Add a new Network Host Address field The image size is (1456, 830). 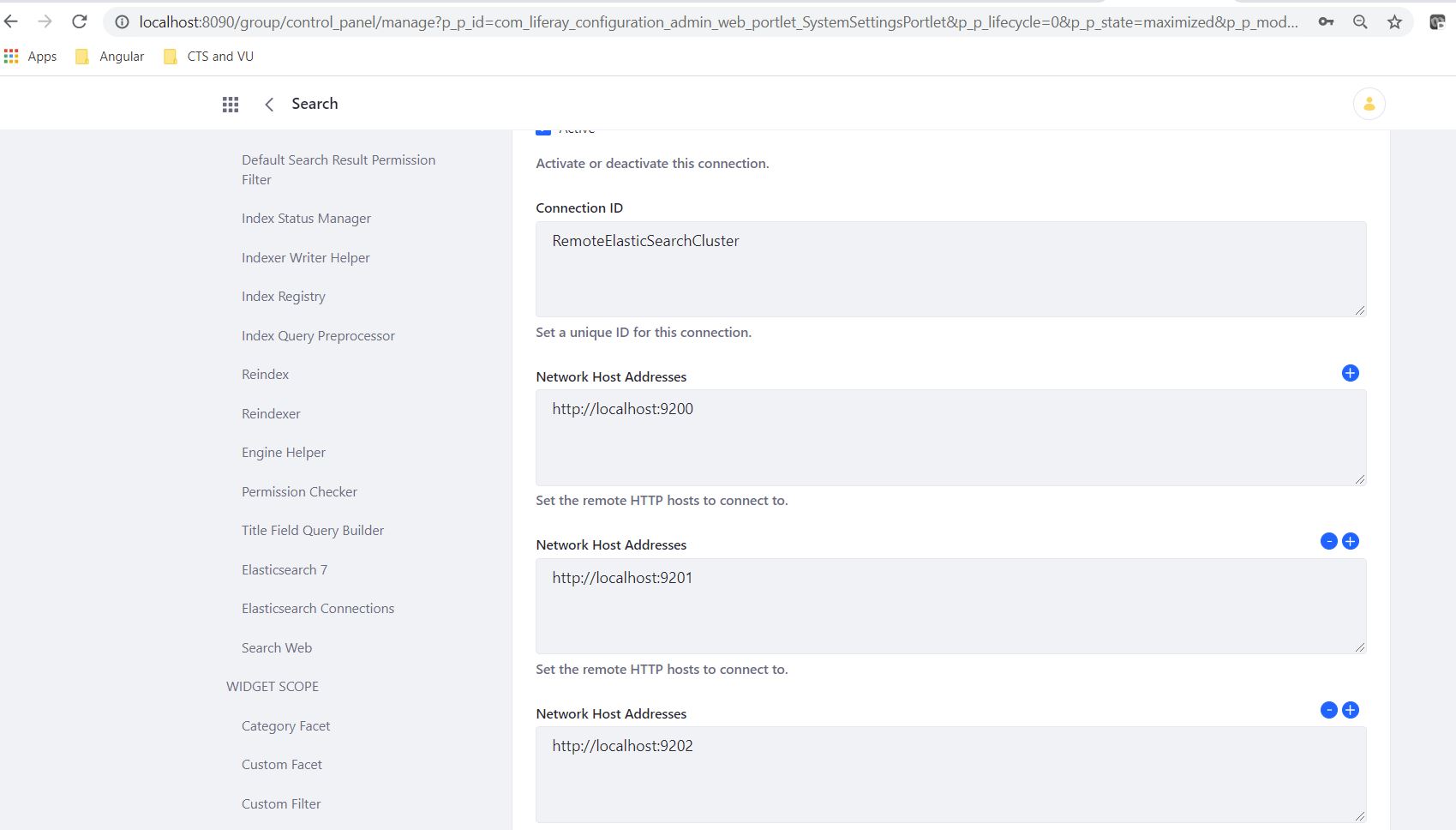(1350, 373)
